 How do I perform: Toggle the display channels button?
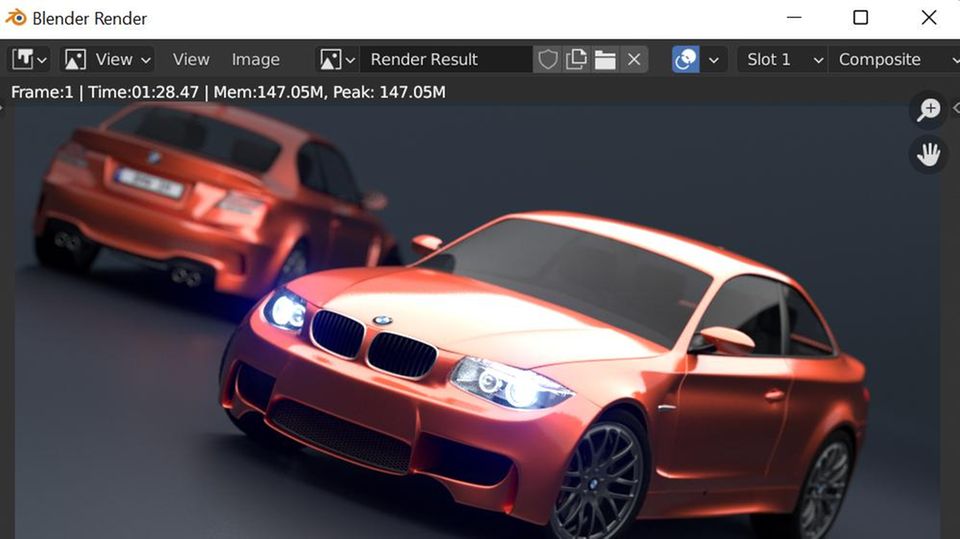click(686, 60)
